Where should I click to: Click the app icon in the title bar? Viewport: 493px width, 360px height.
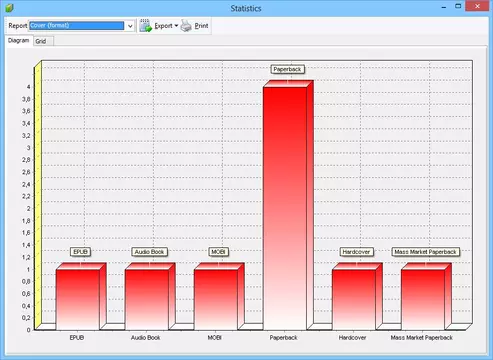[x=10, y=8]
